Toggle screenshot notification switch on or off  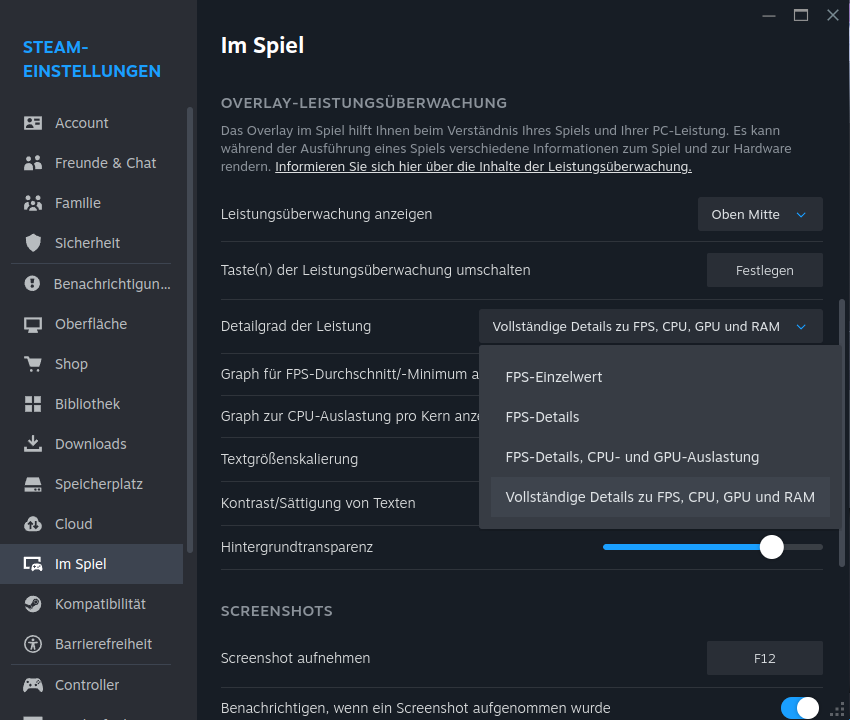(801, 706)
